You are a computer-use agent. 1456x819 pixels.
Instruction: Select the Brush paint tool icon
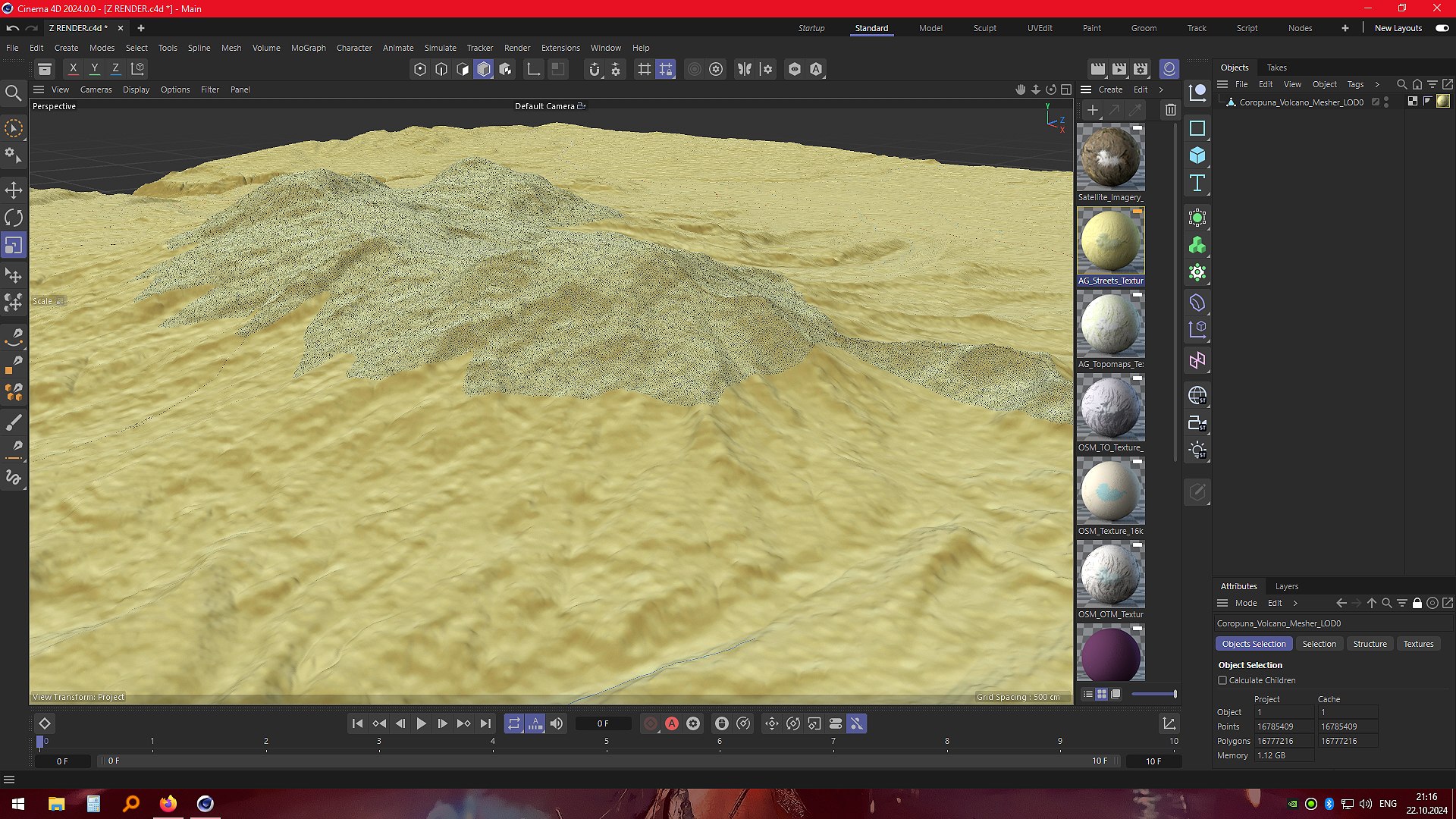tap(14, 422)
